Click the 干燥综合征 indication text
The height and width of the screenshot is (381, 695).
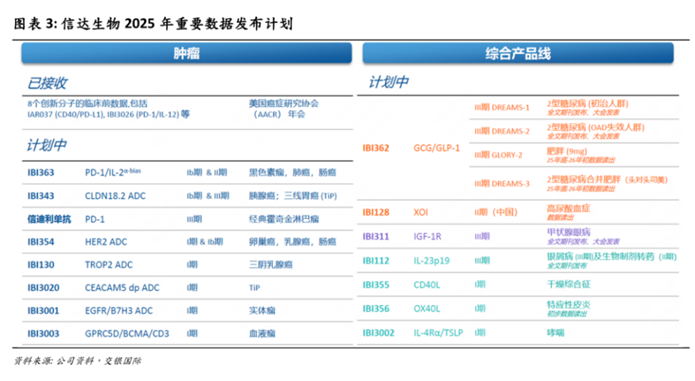point(569,284)
